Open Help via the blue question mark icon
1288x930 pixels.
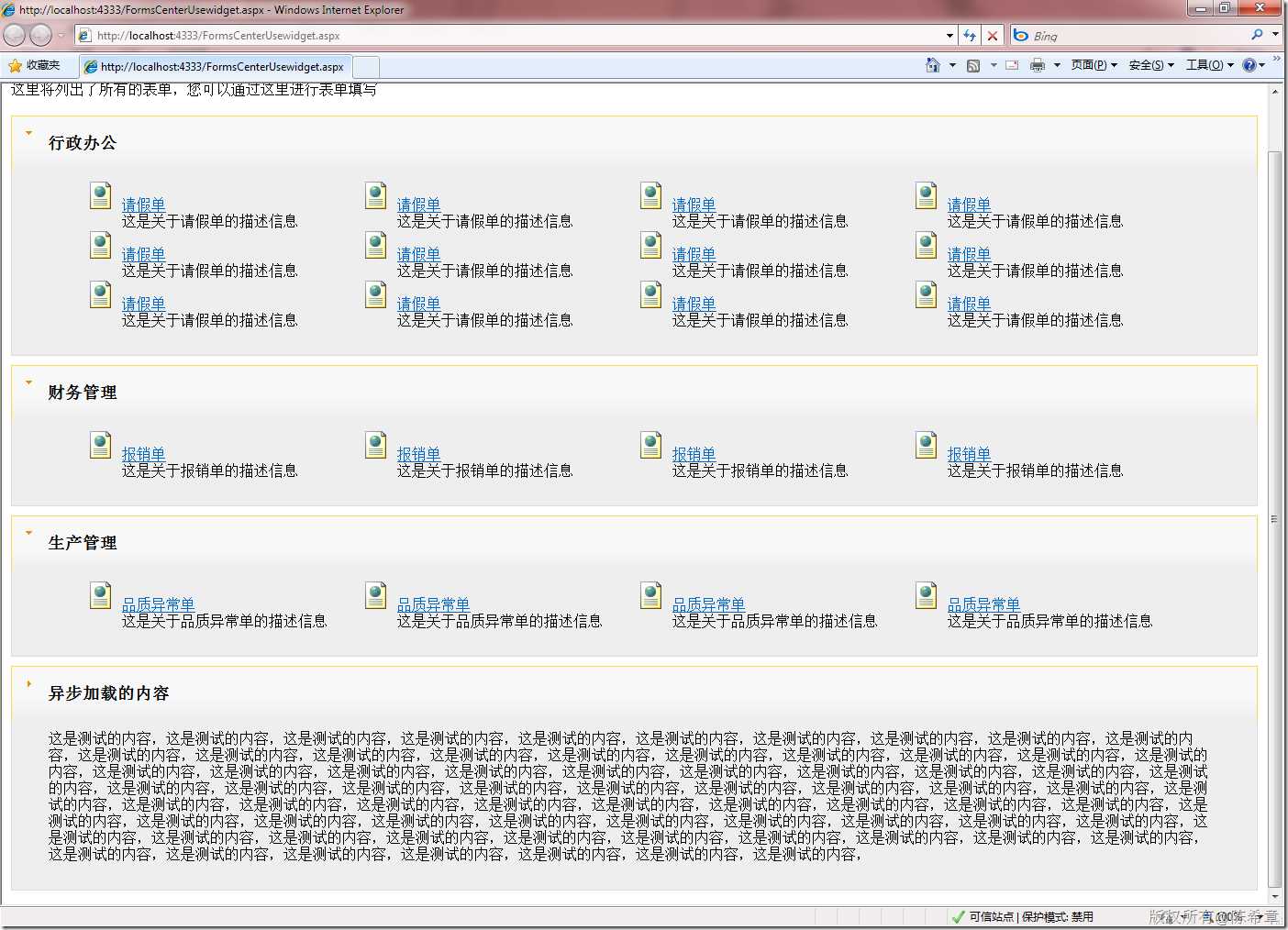(1249, 65)
